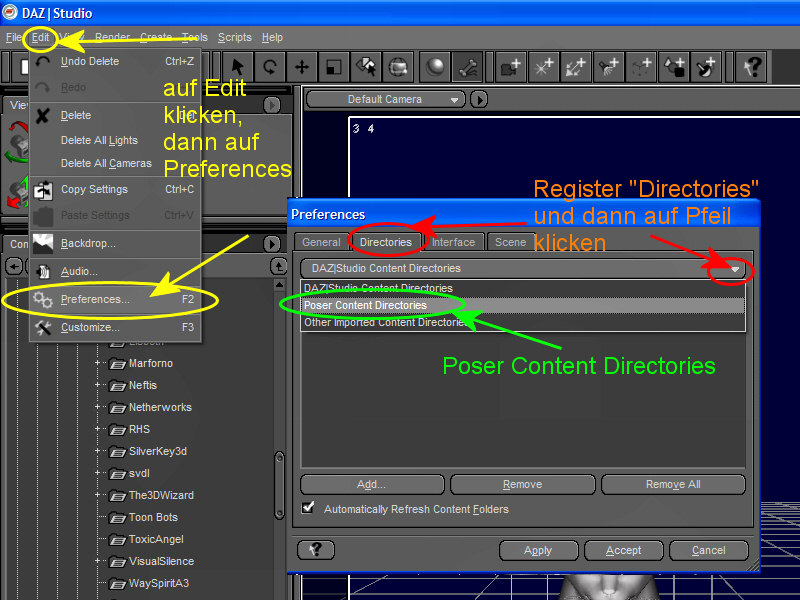Image resolution: width=800 pixels, height=600 pixels.
Task: Open the content directories type dropdown arrow
Action: click(735, 269)
